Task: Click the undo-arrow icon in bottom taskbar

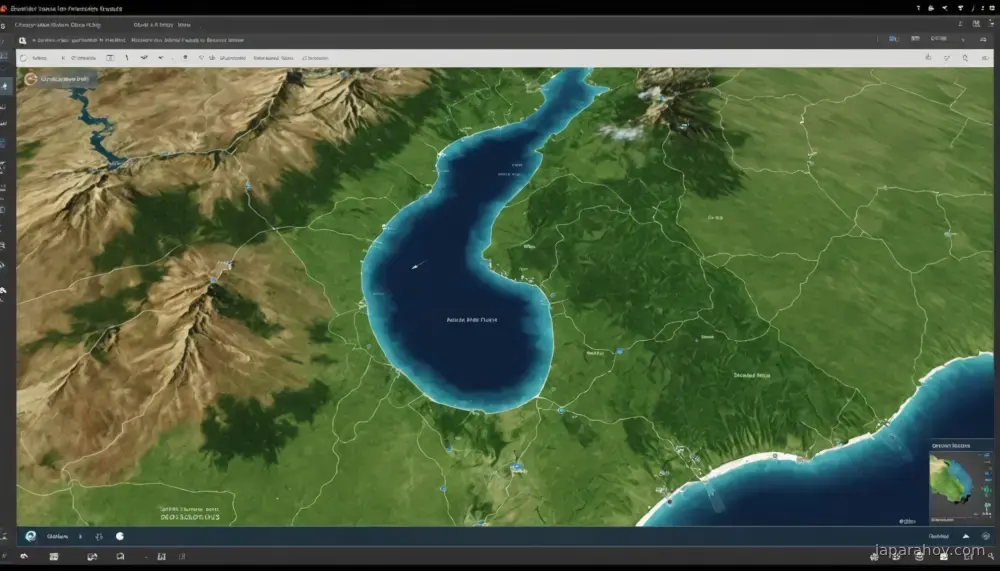Action: [x=24, y=557]
